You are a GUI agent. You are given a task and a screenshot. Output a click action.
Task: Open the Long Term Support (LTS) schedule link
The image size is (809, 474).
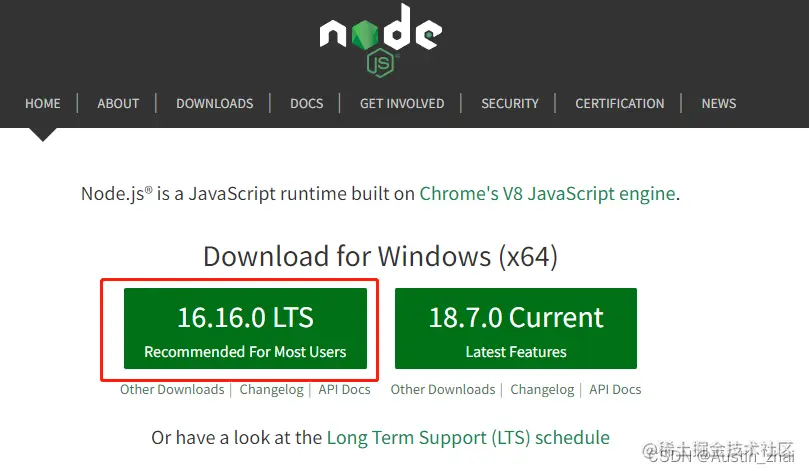(468, 438)
